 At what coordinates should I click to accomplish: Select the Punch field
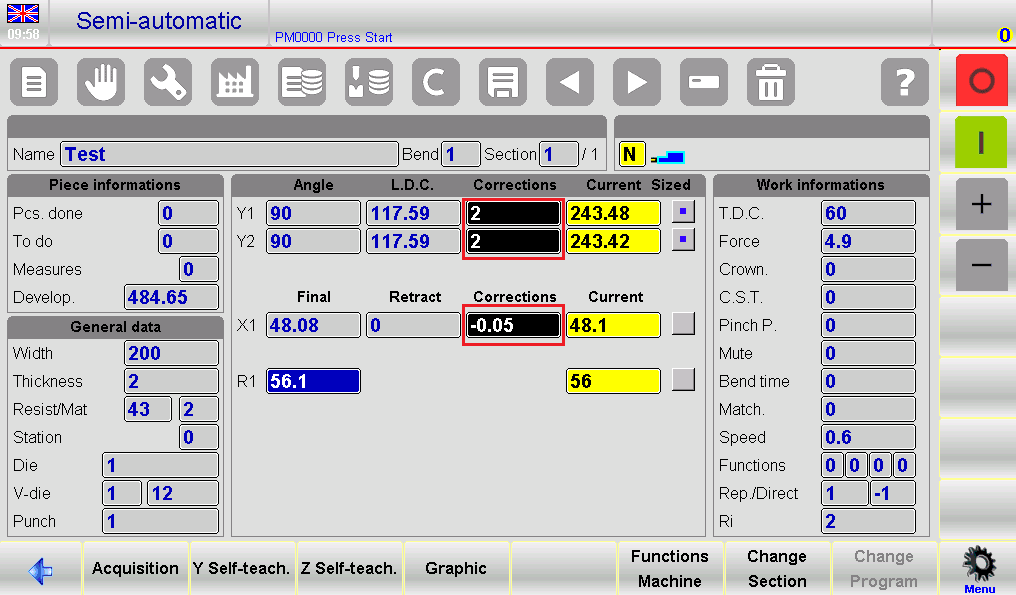click(161, 521)
